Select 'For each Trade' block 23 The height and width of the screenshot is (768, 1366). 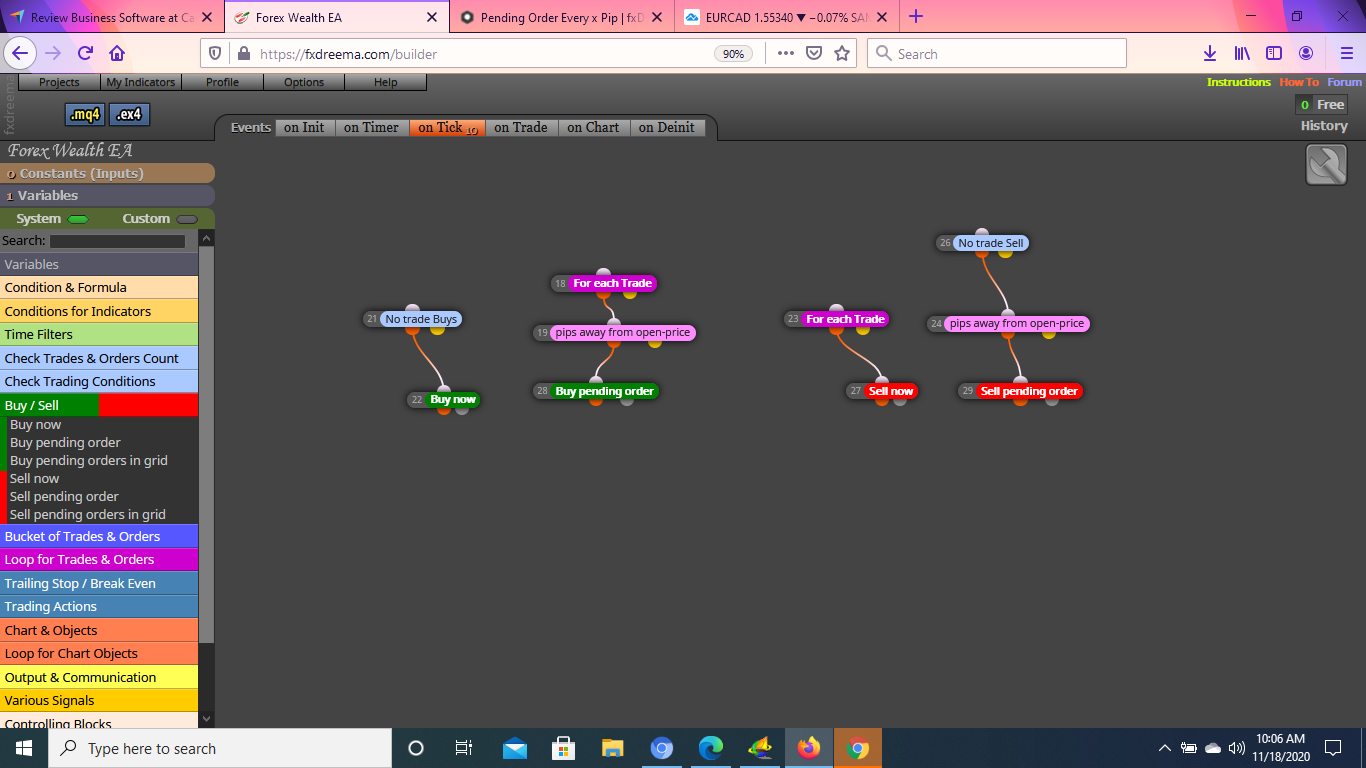click(x=845, y=319)
